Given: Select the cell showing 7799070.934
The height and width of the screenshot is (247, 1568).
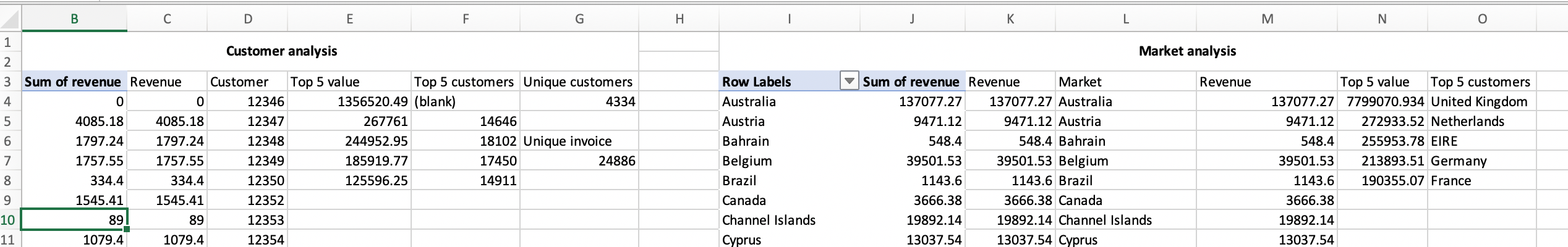Looking at the screenshot, I should 1382,101.
